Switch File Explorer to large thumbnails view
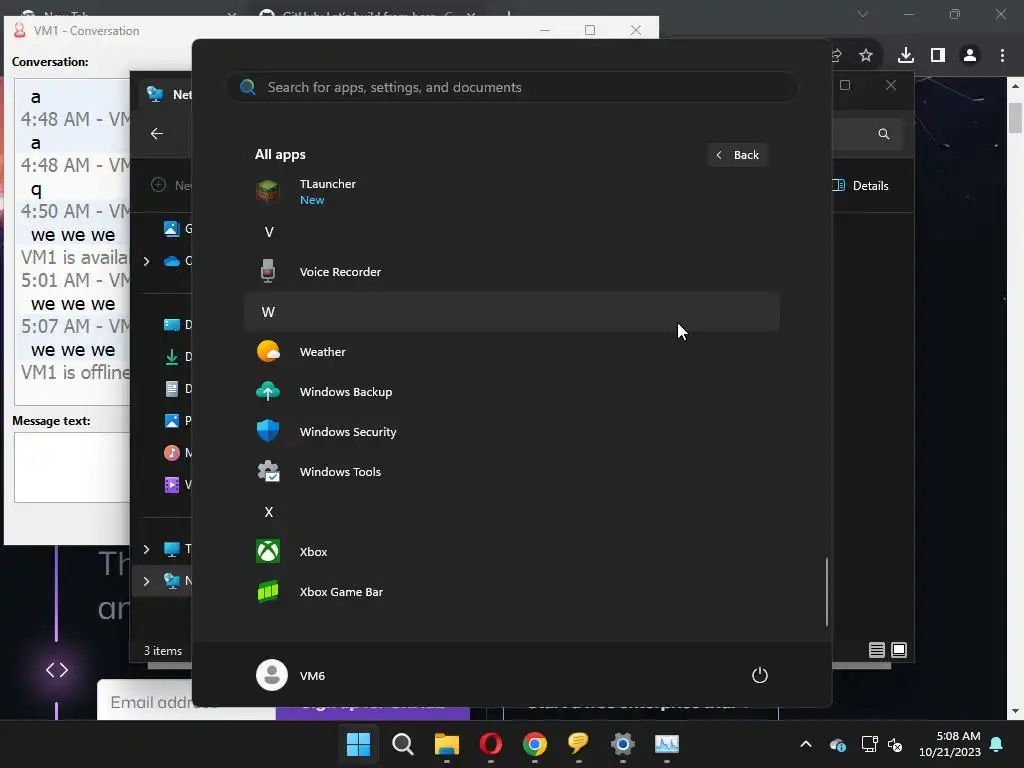Screen dimensions: 1024x768 tap(899, 650)
